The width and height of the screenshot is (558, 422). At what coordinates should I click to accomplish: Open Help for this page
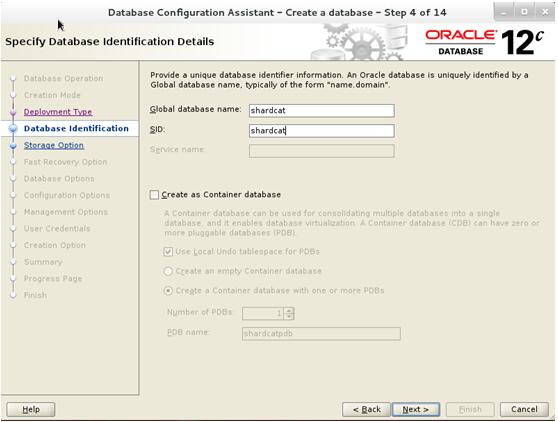[x=31, y=410]
